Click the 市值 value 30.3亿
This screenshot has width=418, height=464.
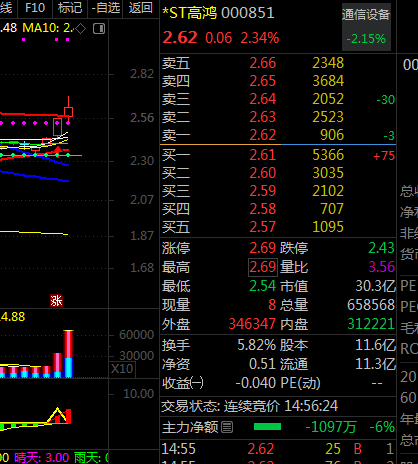coord(375,286)
